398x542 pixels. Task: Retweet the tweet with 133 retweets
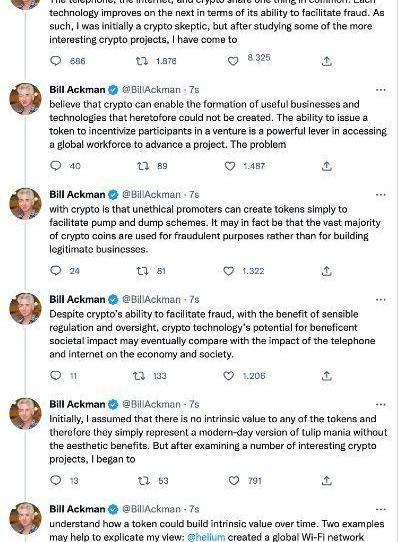tap(139, 376)
